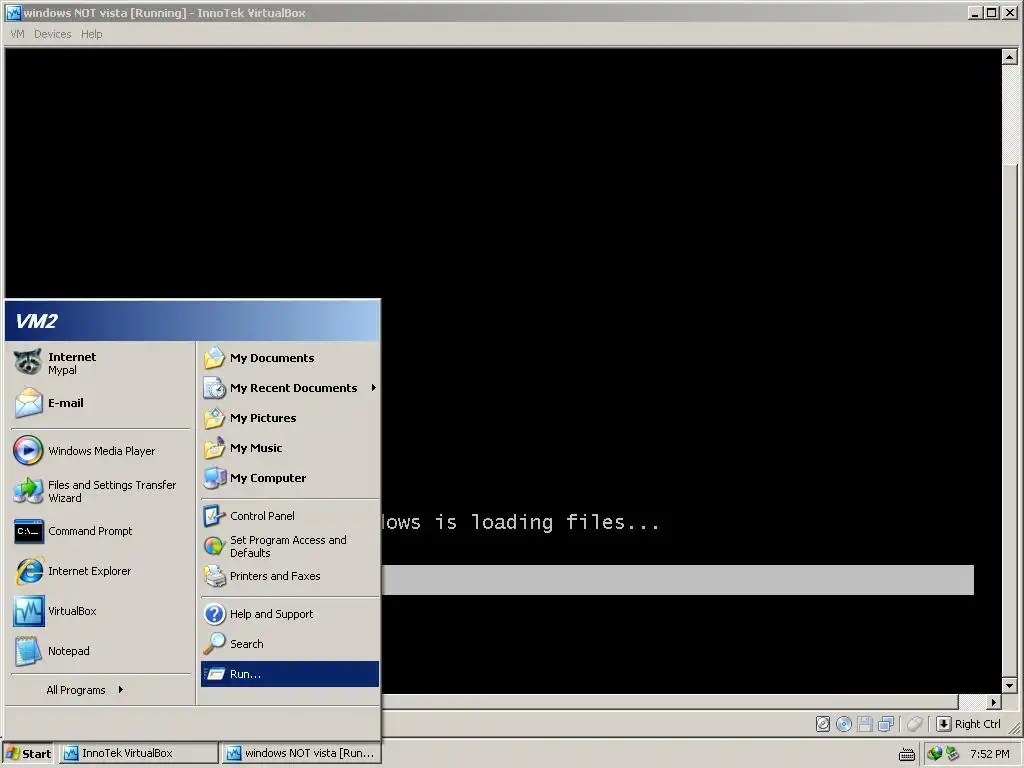Screen dimensions: 1024x768
Task: Open Printers and Faxes
Action: coord(290,576)
